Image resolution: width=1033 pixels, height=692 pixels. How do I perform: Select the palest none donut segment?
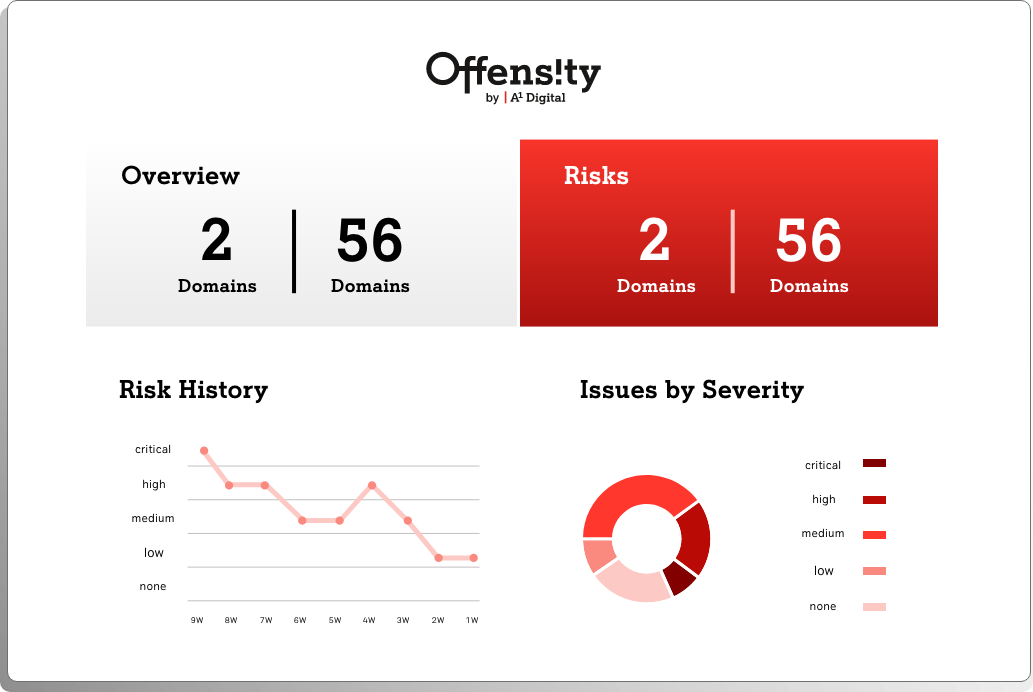pos(636,582)
